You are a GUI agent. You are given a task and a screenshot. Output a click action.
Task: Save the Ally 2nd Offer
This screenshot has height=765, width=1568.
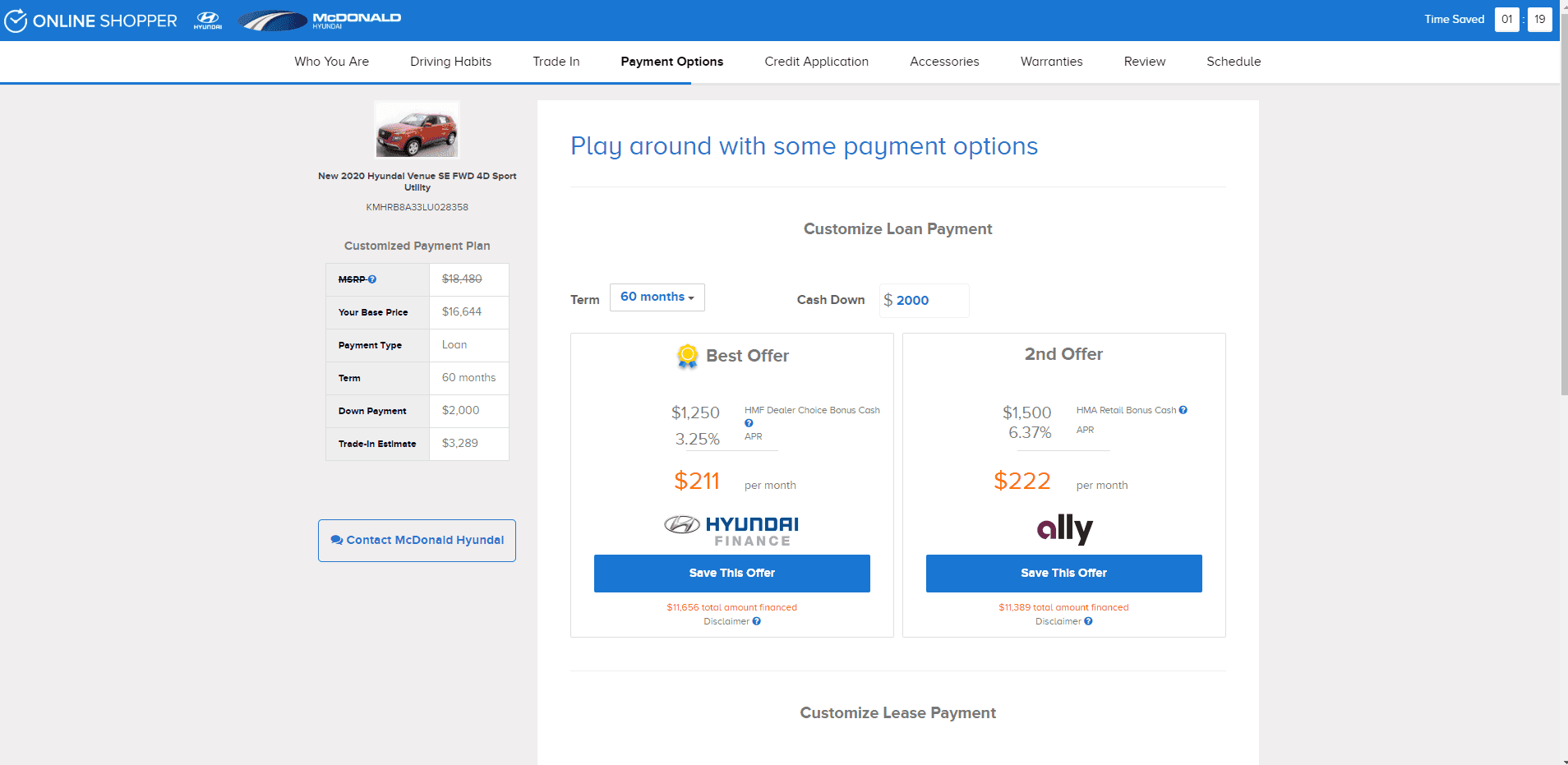[x=1064, y=574]
